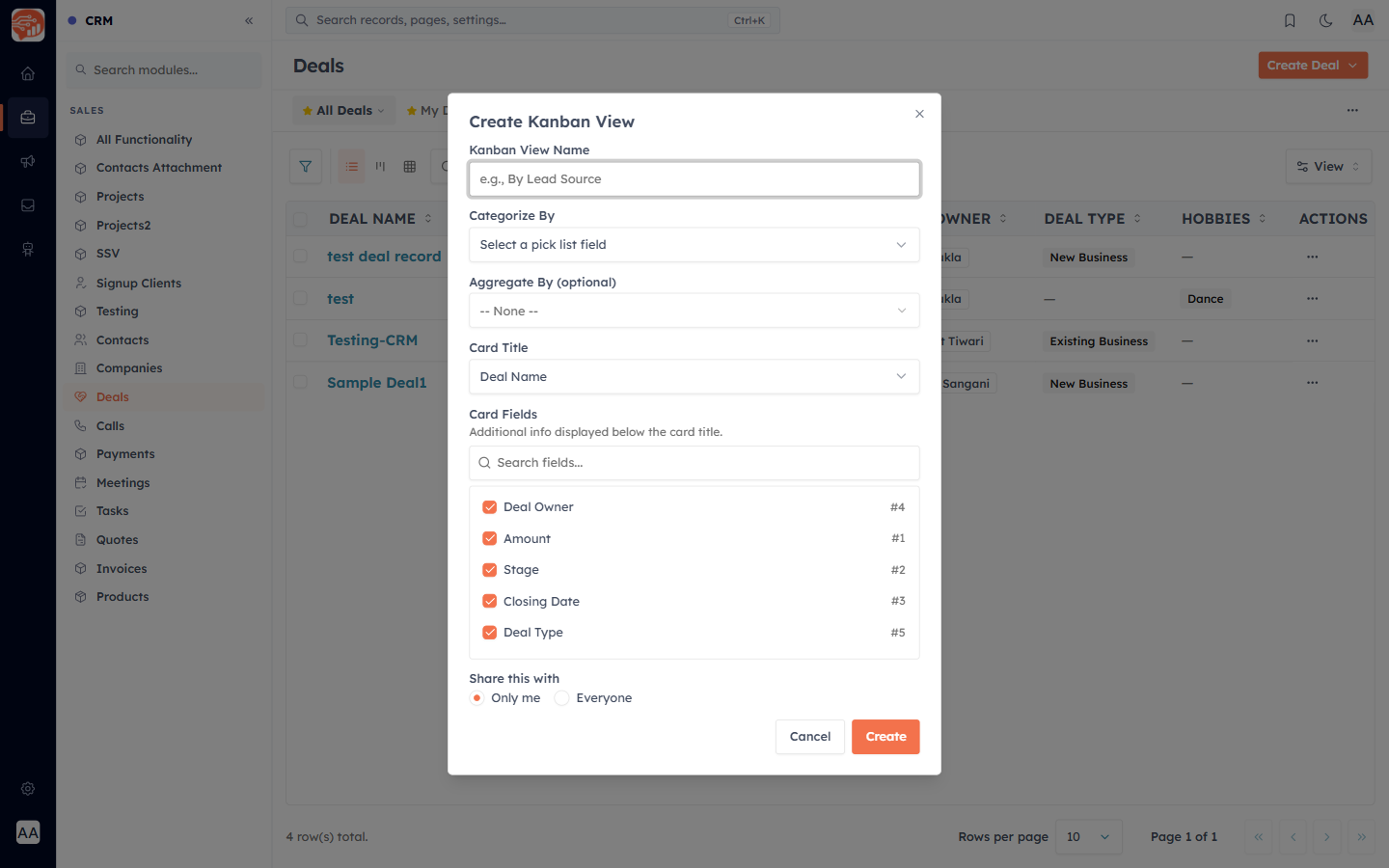Image resolution: width=1389 pixels, height=868 pixels.
Task: Switch to kanban view icon
Action: (x=380, y=167)
